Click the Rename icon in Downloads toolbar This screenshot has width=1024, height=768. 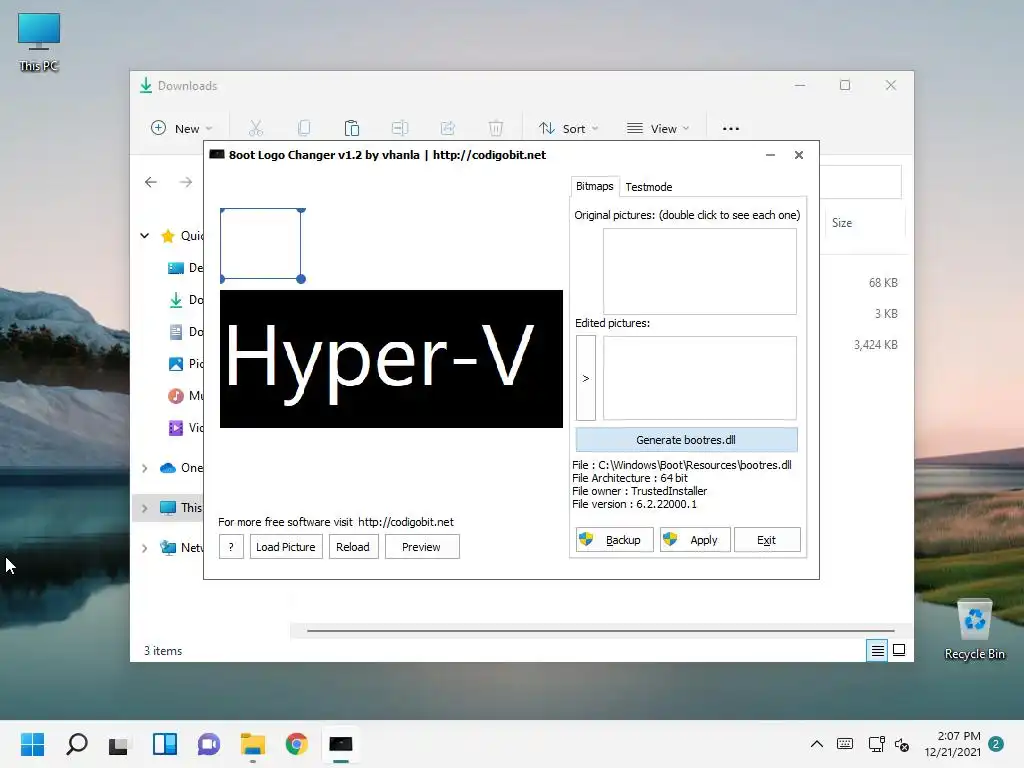click(400, 128)
